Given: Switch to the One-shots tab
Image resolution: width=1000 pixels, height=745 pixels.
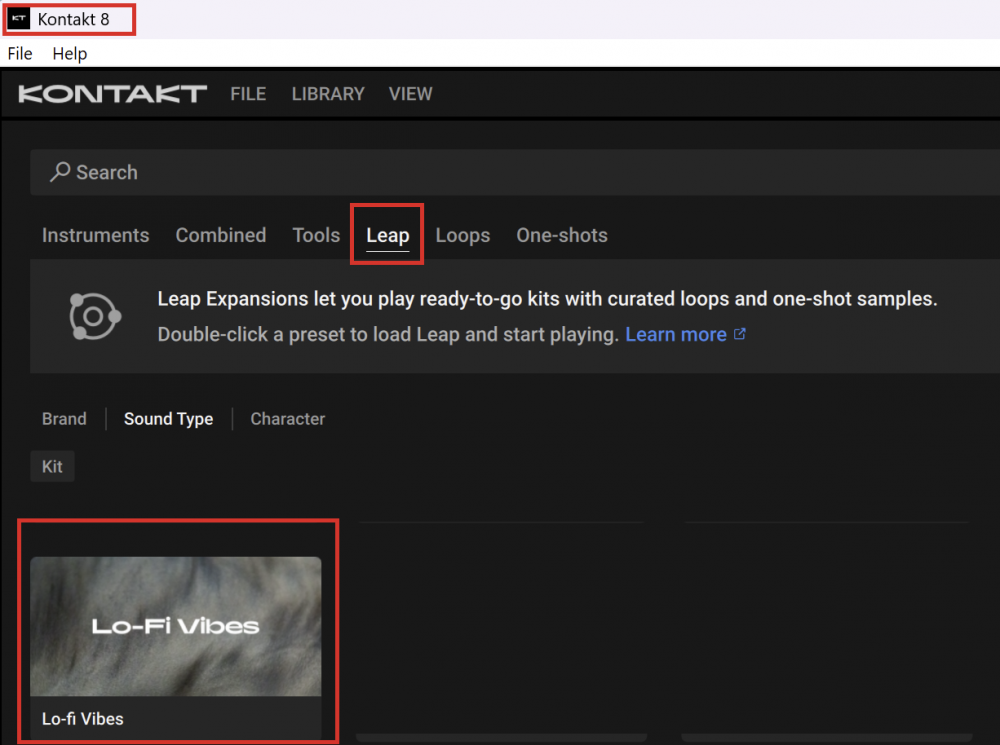Looking at the screenshot, I should (562, 235).
